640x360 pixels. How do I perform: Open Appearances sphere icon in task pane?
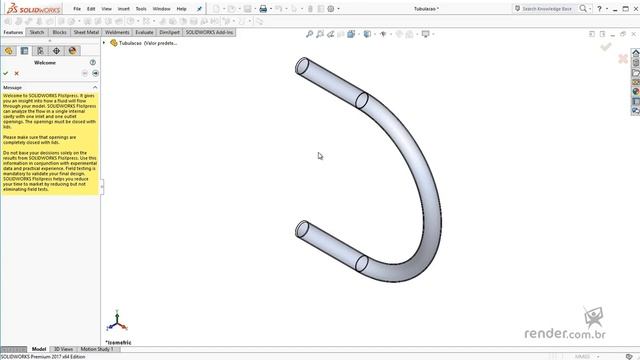click(x=636, y=91)
